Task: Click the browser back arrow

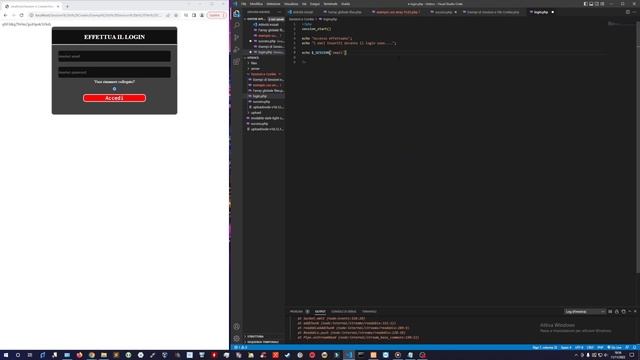Action: [5, 15]
